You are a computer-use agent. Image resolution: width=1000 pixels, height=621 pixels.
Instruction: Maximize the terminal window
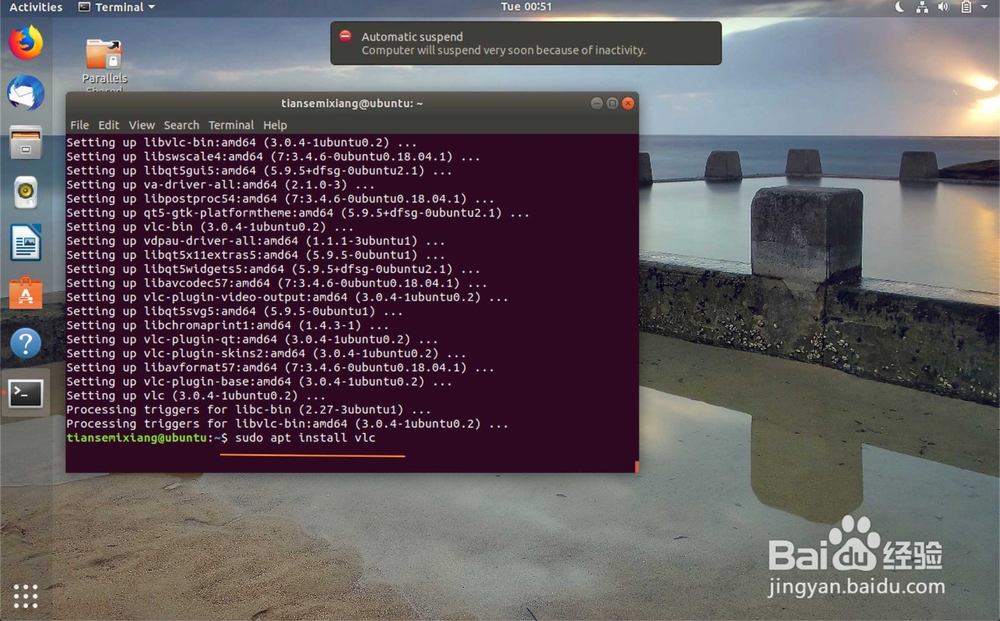pyautogui.click(x=612, y=103)
